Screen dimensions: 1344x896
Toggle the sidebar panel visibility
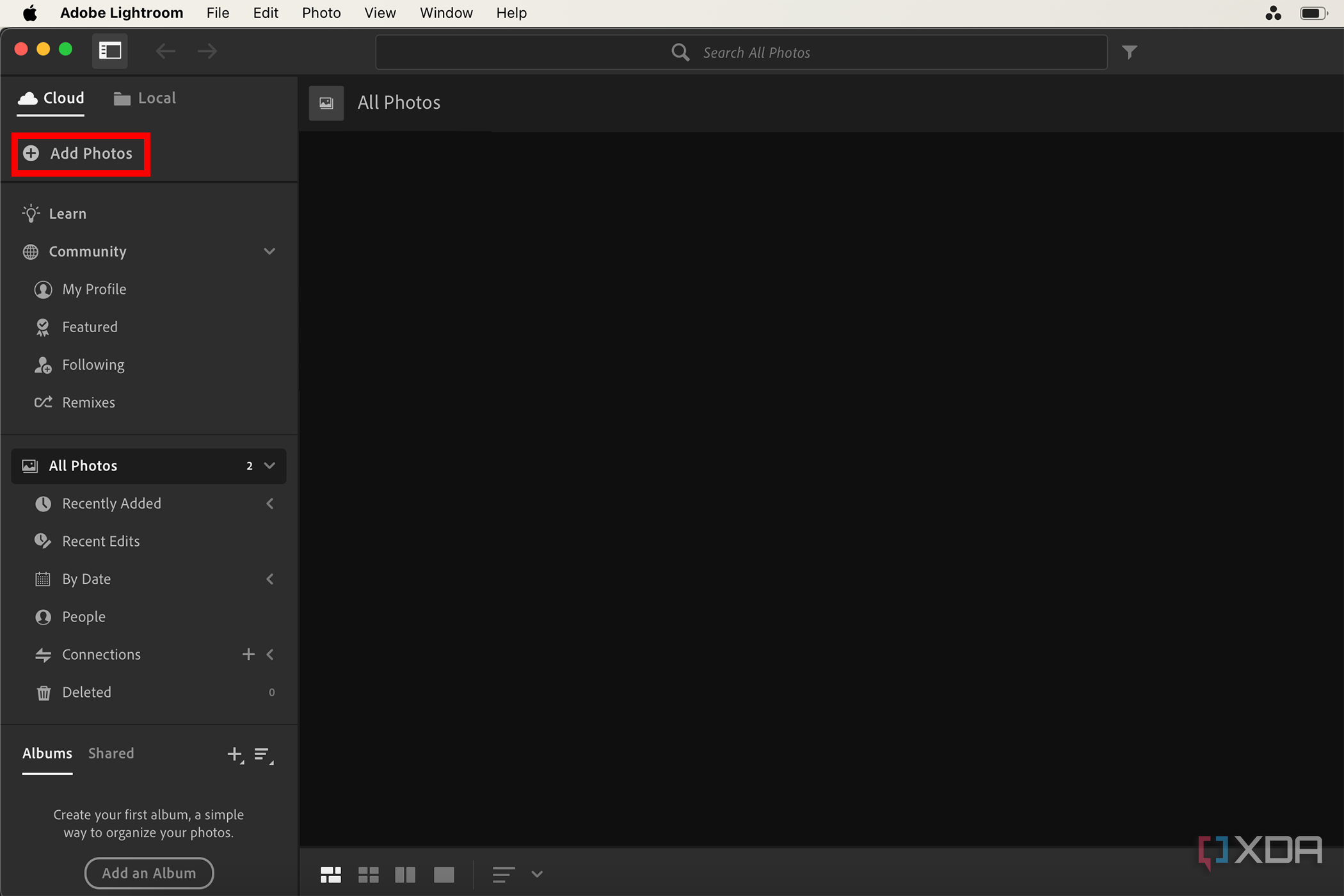click(x=109, y=51)
